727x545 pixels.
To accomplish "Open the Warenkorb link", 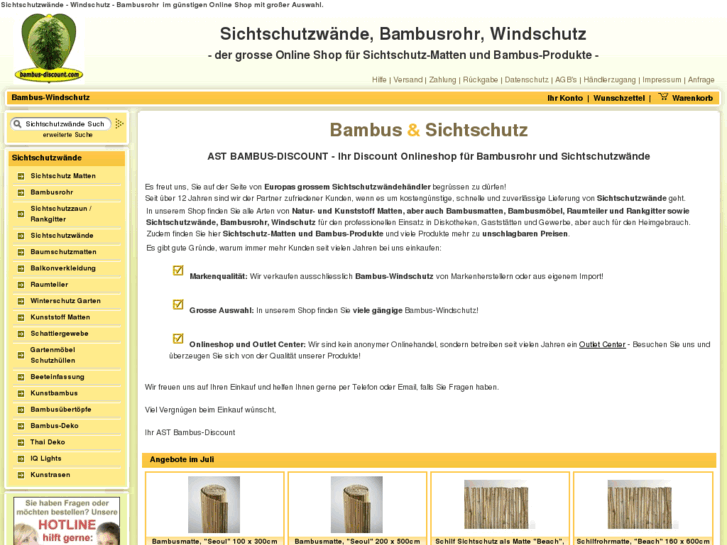I will [692, 98].
